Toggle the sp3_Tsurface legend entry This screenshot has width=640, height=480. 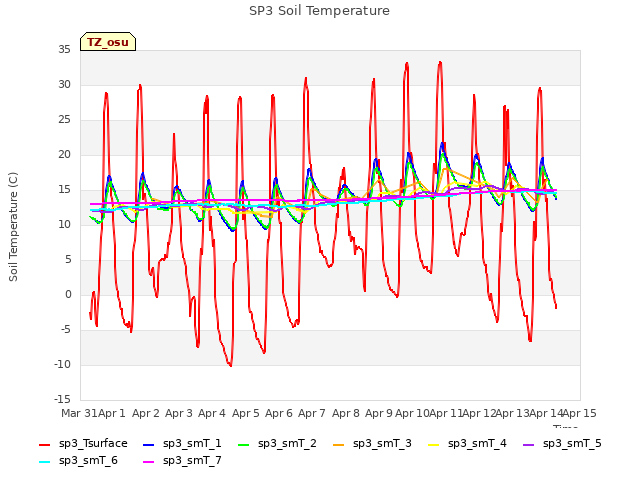tap(83, 444)
